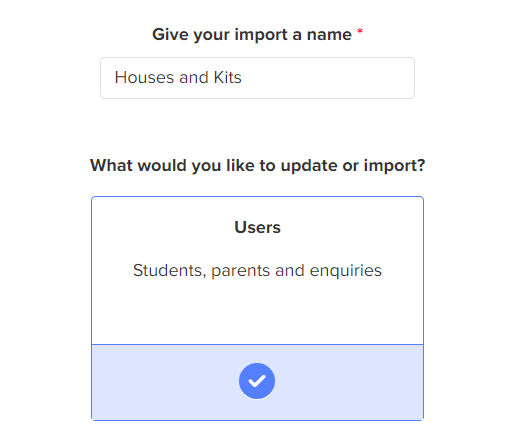Click the word 'enquiries' in Users card

[x=346, y=271]
